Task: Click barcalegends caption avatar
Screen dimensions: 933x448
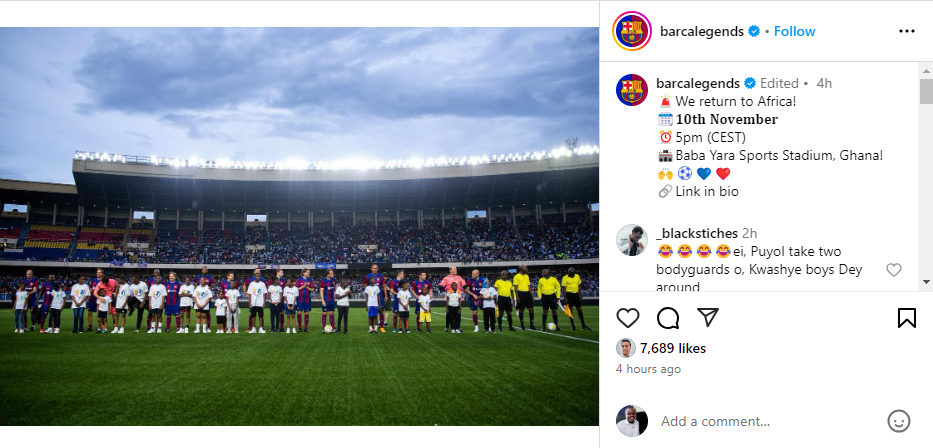Action: (x=632, y=90)
